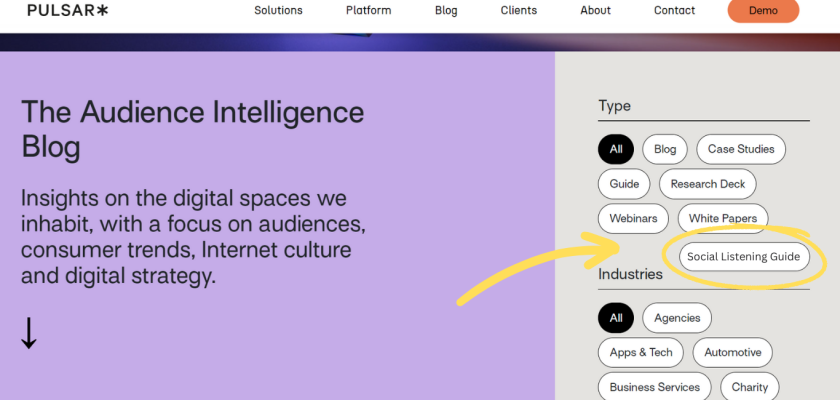Open the Clients page from navigation
The width and height of the screenshot is (840, 400).
(x=518, y=11)
